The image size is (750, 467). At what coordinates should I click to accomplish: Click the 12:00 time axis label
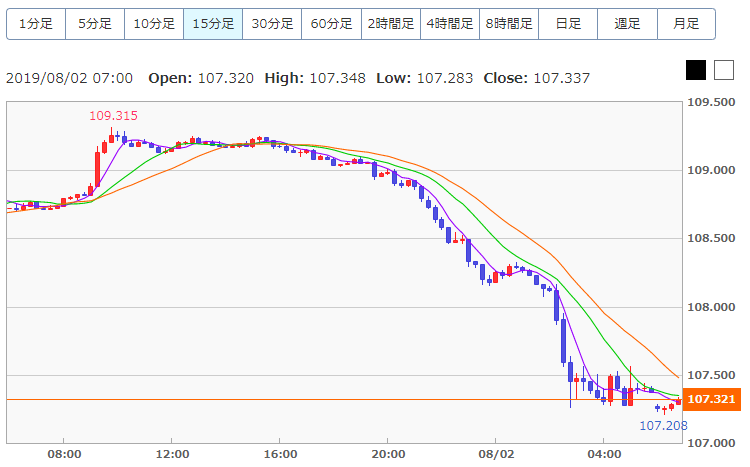pos(172,454)
